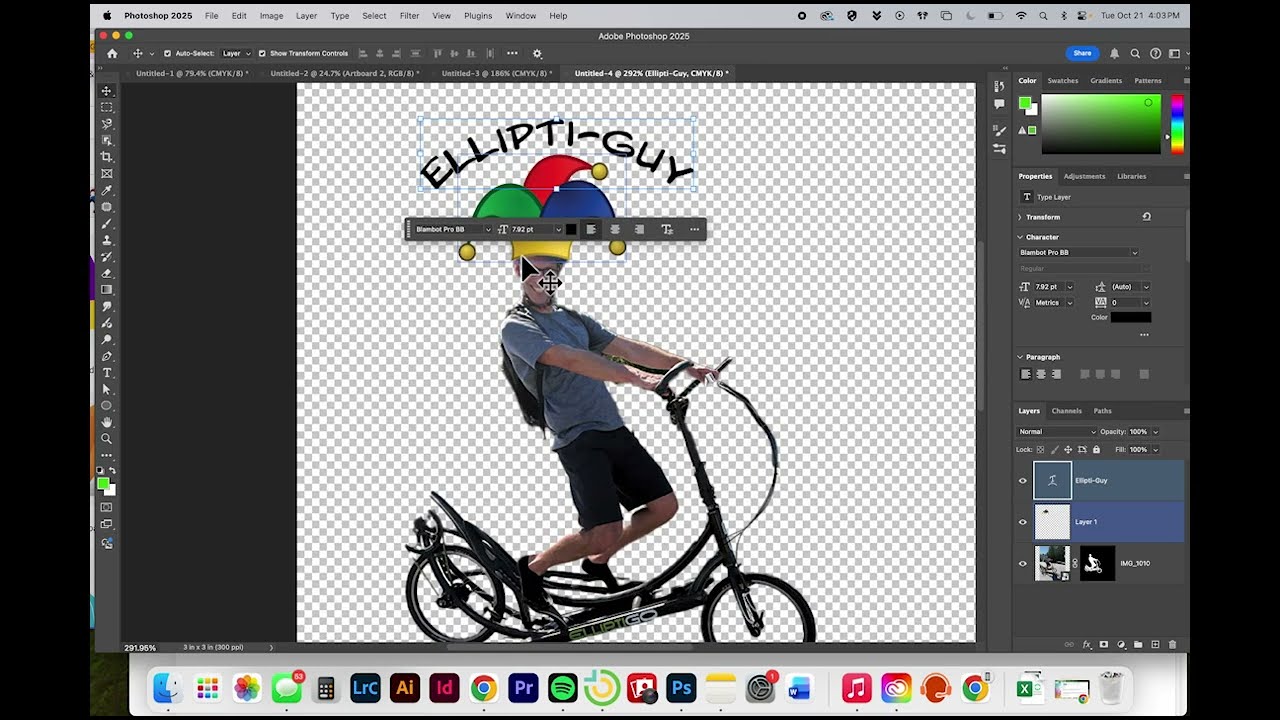The image size is (1280, 720).
Task: Collapse the Paragraph section
Action: [1020, 357]
